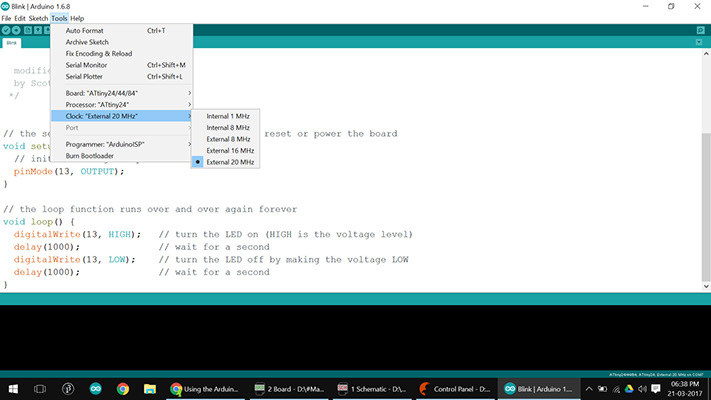This screenshot has width=711, height=400.
Task: Select Internal 1 MHz clock option
Action: (x=225, y=116)
